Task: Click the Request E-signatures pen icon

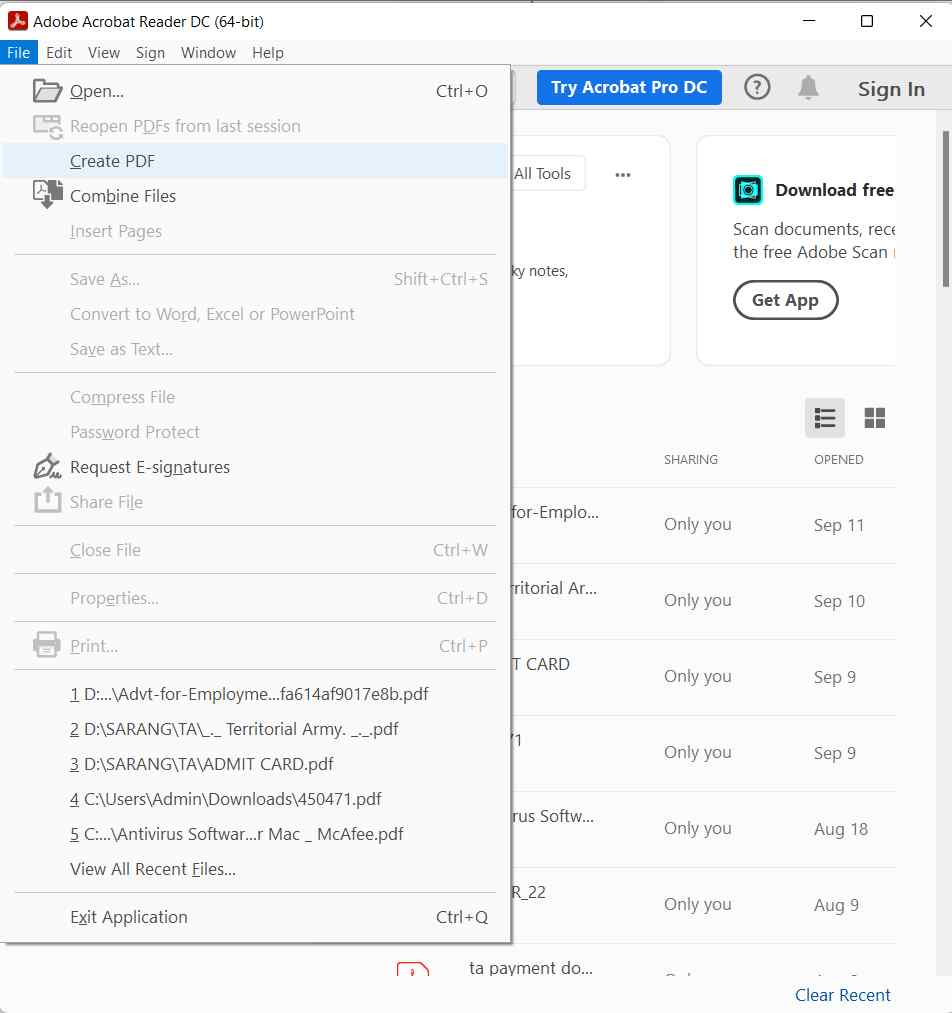Action: pyautogui.click(x=47, y=466)
